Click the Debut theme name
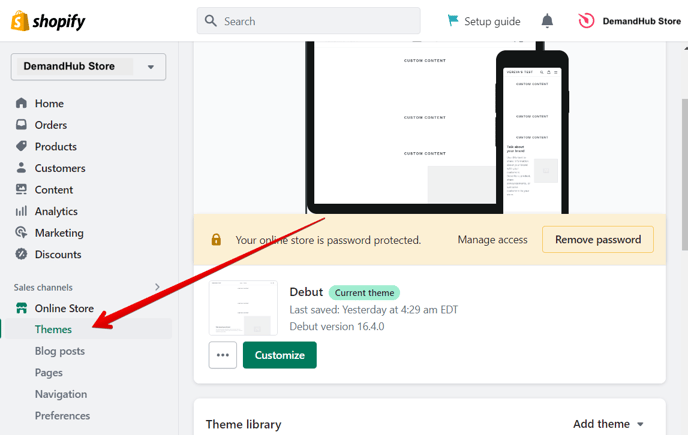The height and width of the screenshot is (435, 688). [306, 292]
